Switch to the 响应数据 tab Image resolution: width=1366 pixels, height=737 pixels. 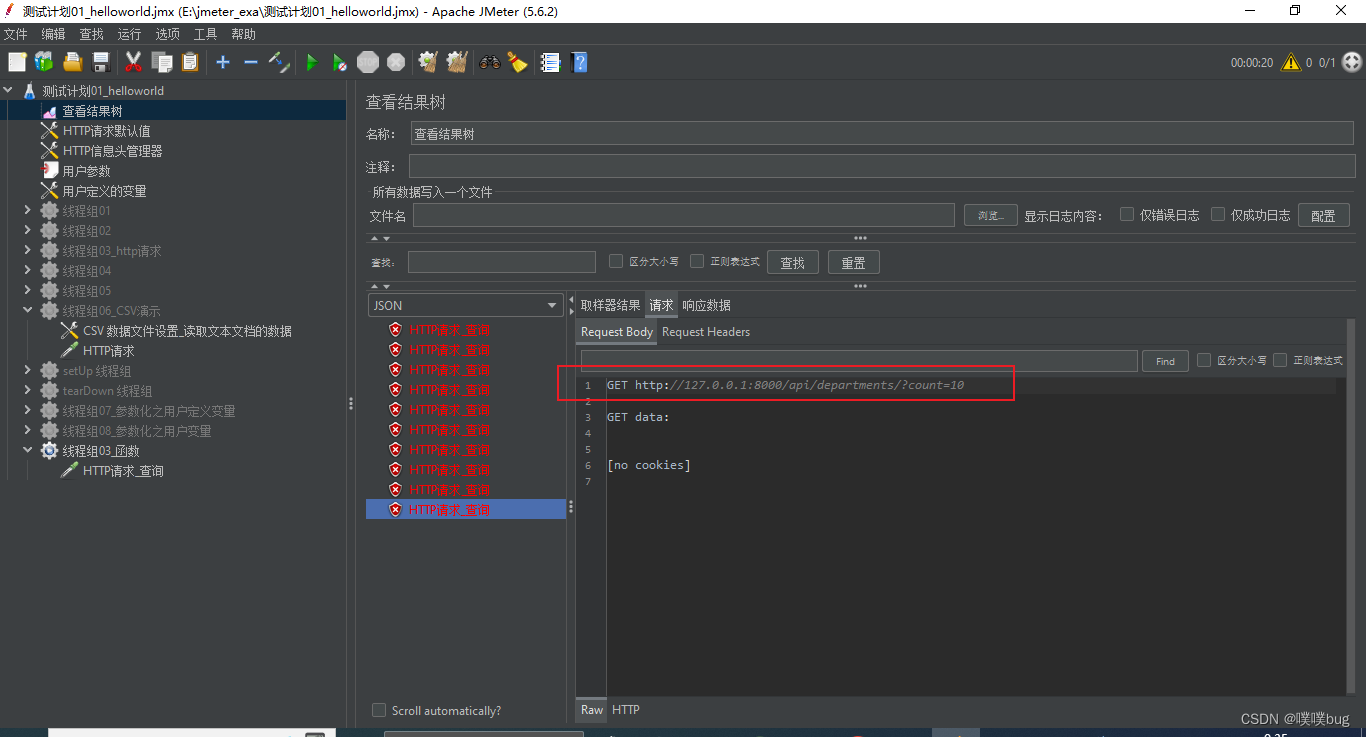click(x=707, y=305)
